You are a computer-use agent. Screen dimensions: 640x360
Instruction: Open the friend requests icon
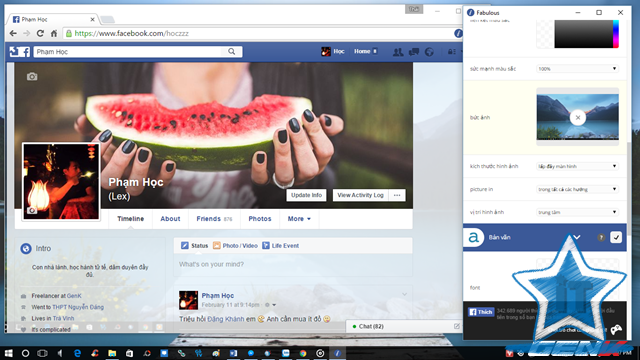[x=398, y=52]
